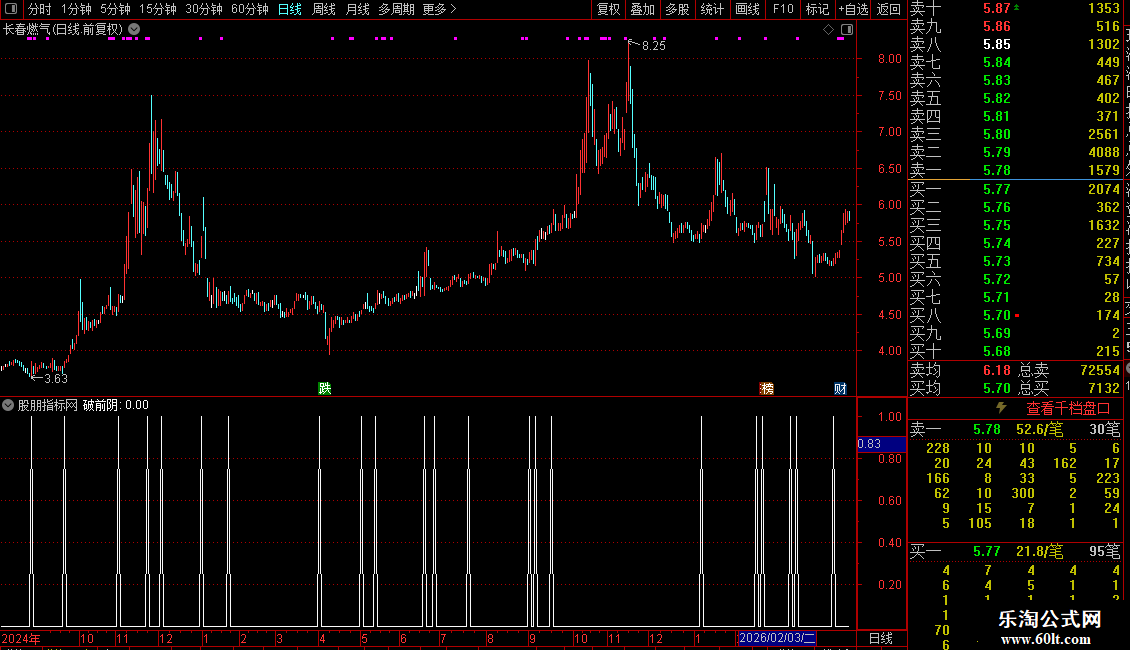Click the 总买 7132 total value

click(1069, 388)
